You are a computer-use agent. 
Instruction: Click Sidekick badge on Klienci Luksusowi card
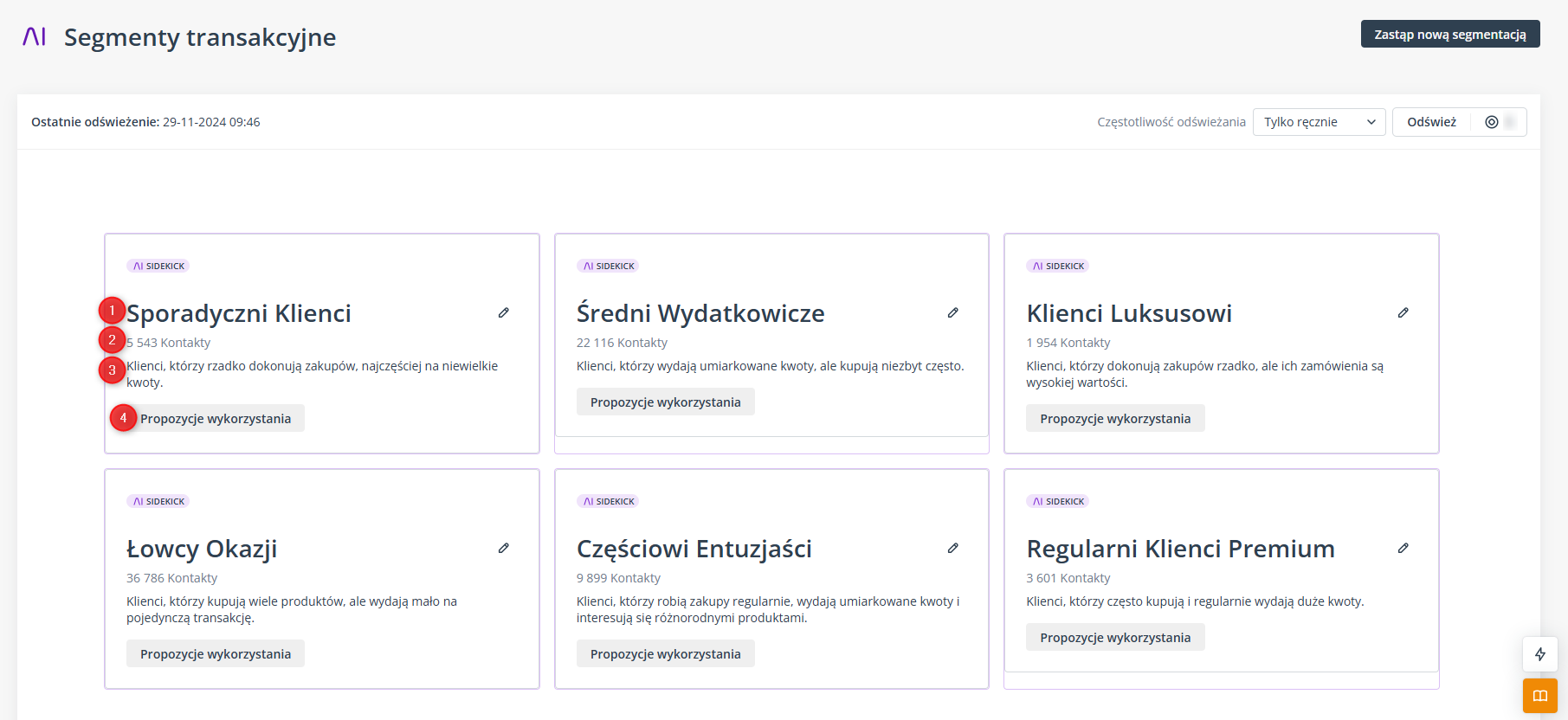pos(1058,266)
